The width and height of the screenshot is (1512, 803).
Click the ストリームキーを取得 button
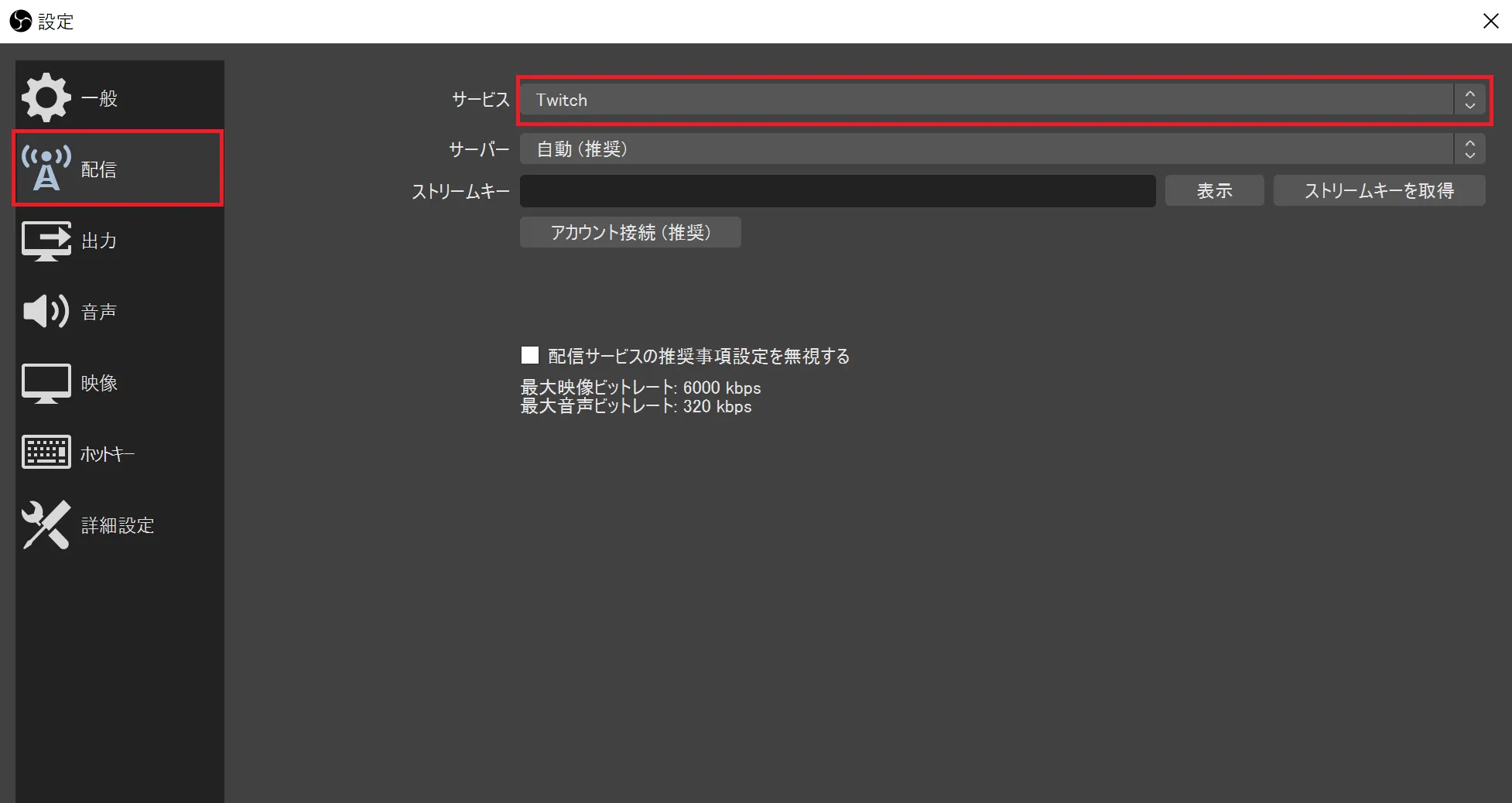point(1379,190)
